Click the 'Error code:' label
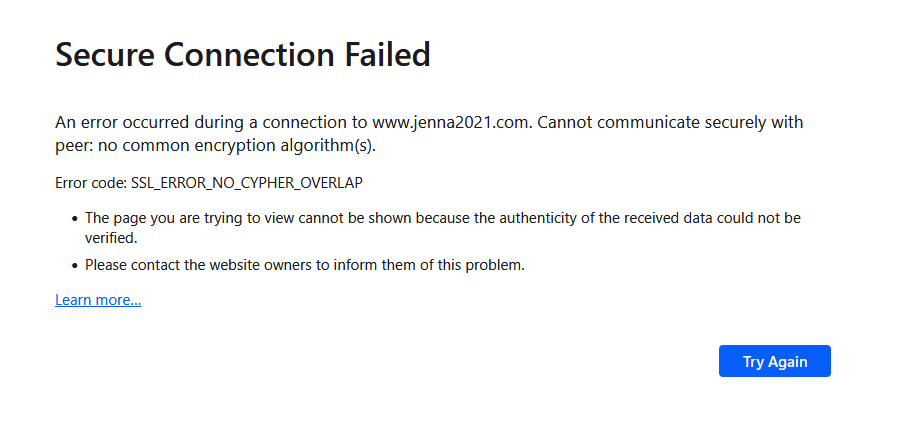This screenshot has width=897, height=435. click(91, 184)
